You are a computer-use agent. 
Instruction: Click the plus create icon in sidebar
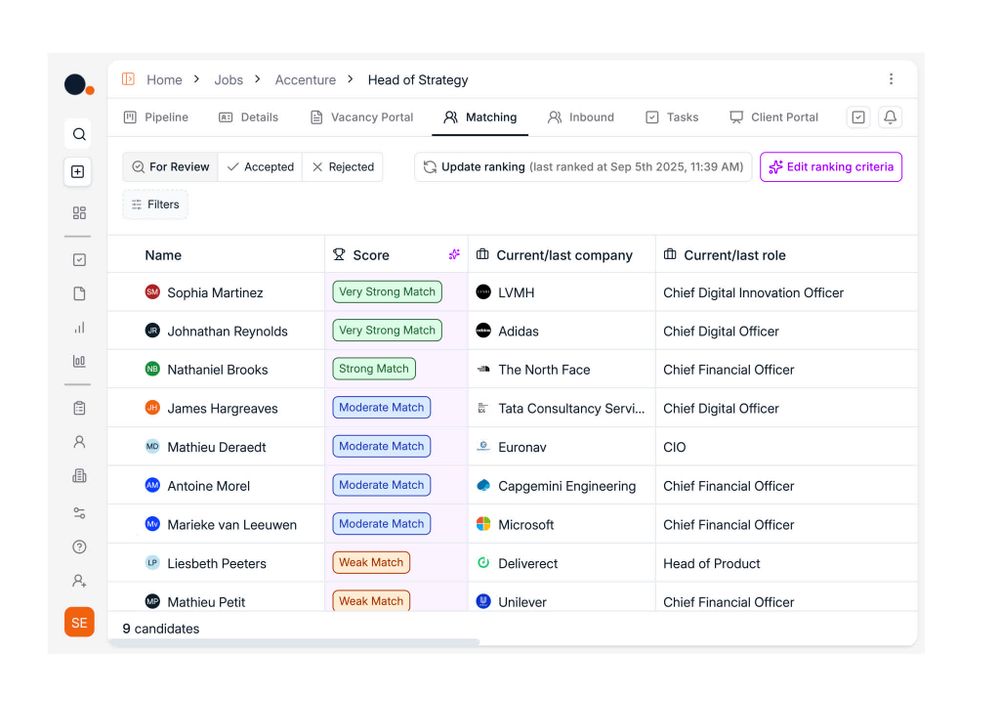click(x=78, y=172)
